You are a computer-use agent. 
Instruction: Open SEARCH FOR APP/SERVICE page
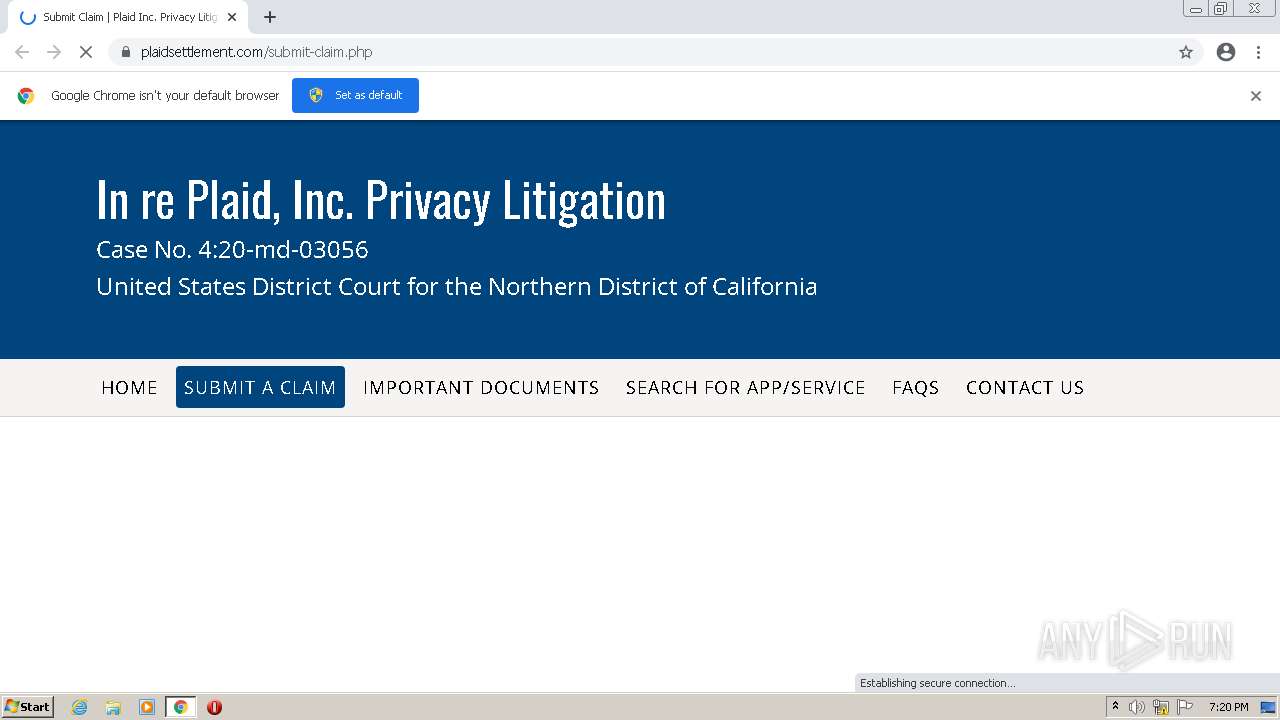[x=746, y=387]
